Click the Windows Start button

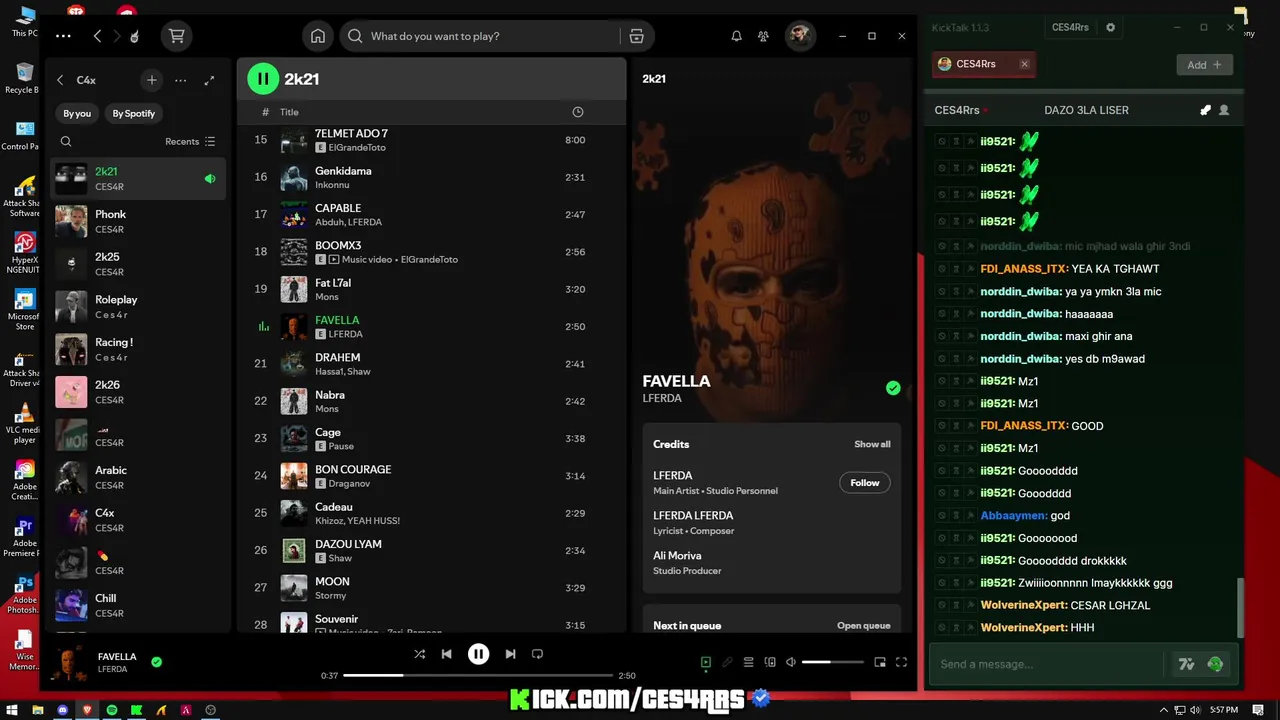pos(12,710)
